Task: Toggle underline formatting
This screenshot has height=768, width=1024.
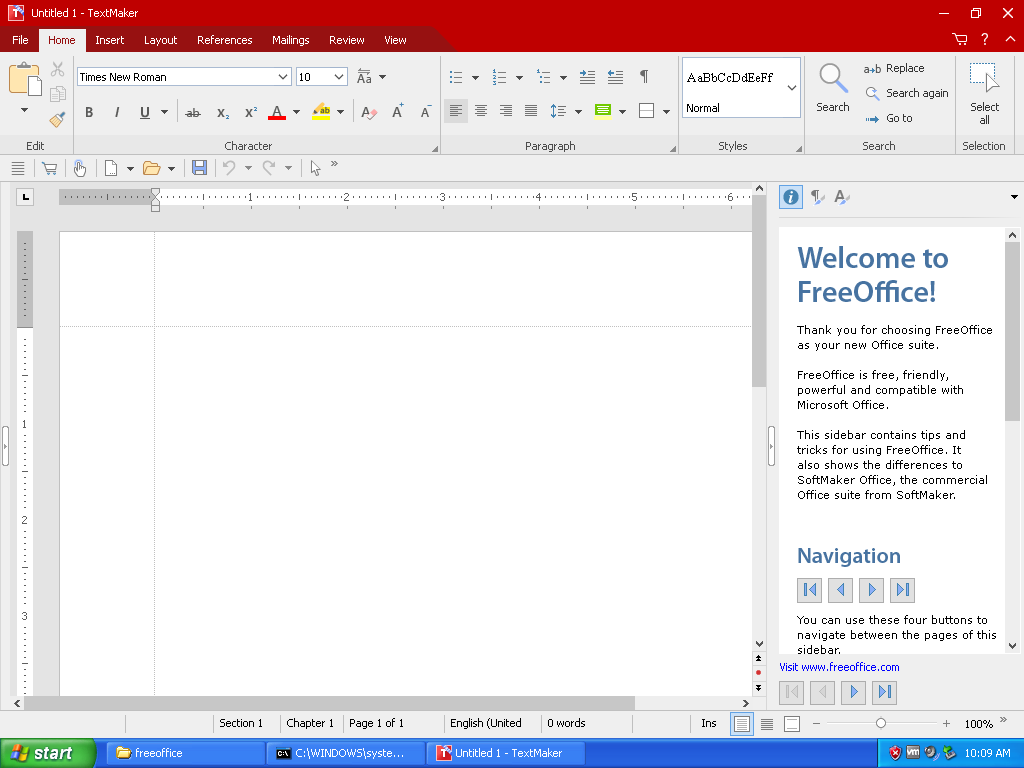Action: pos(145,112)
